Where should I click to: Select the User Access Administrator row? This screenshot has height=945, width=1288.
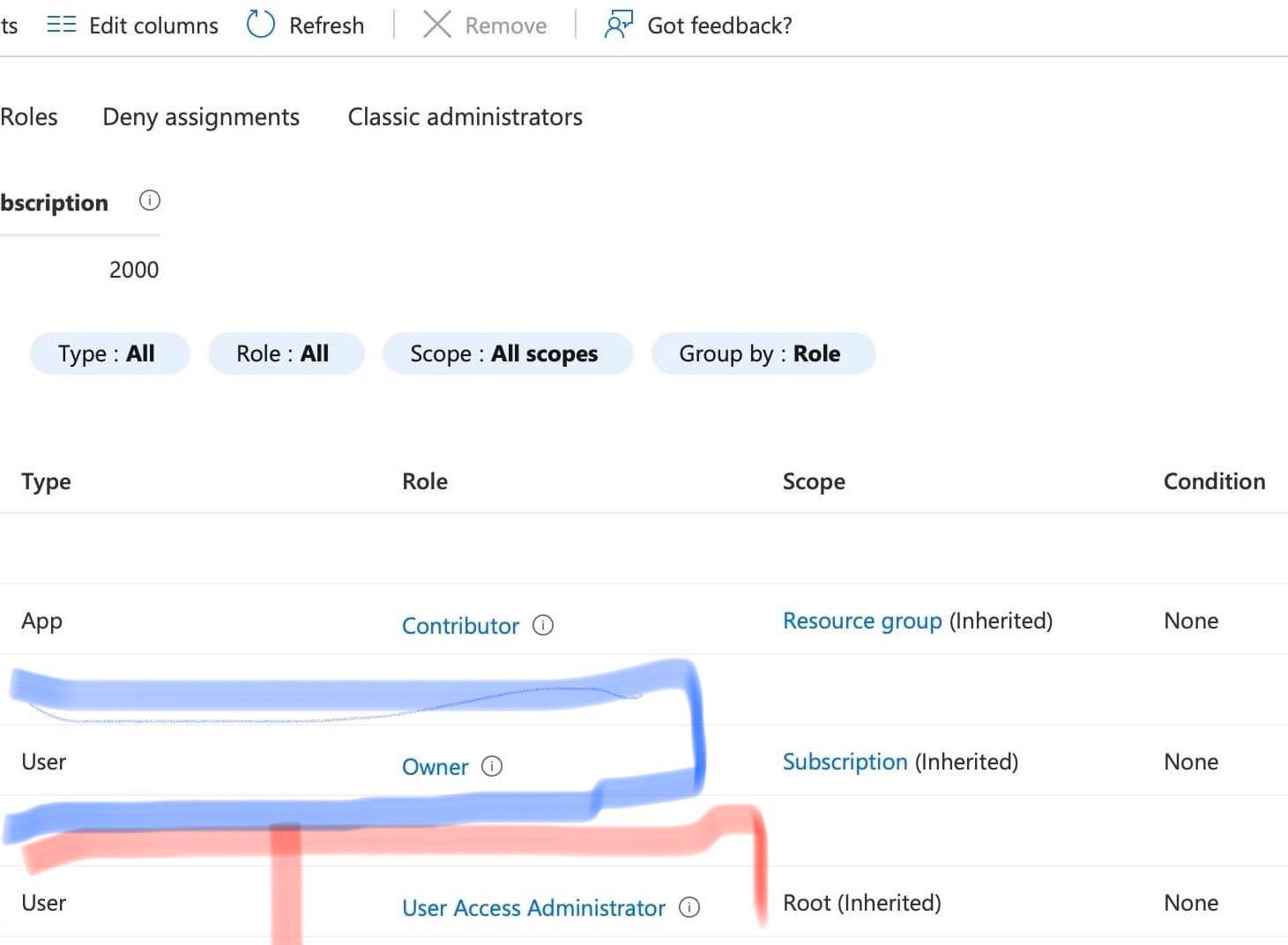pos(176,902)
